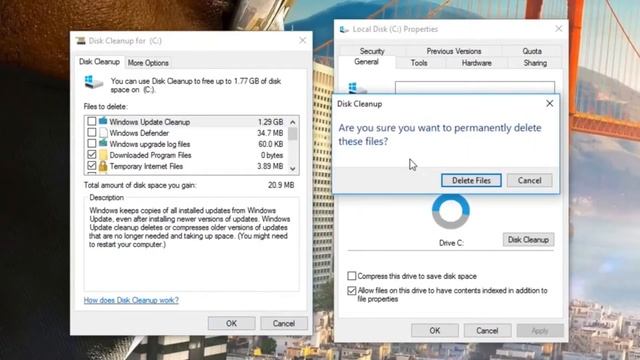The image size is (640, 360).
Task: Close the Disk Cleanup for (C:) window
Action: (302, 40)
